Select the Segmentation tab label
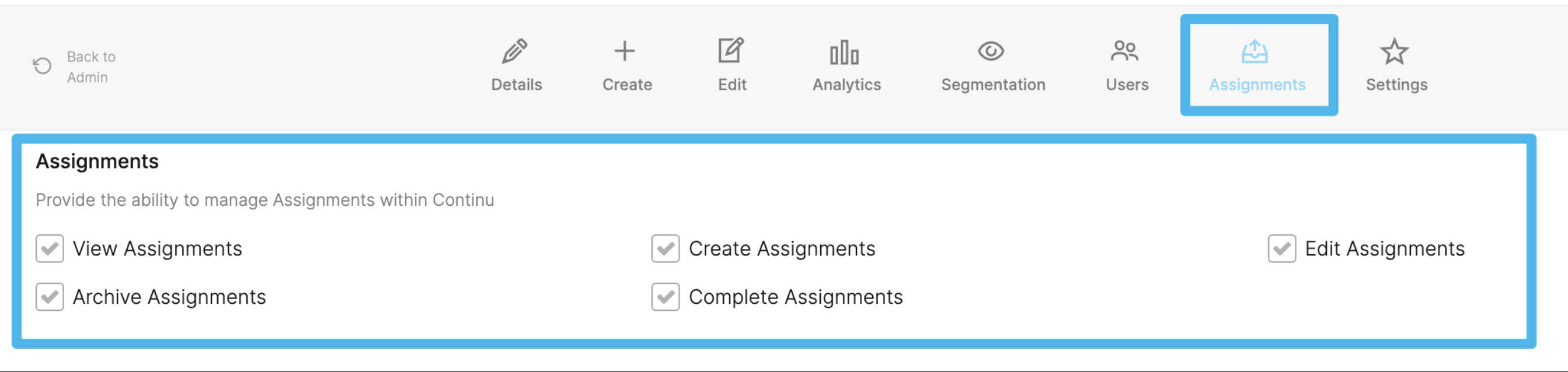Viewport: 1568px width, 372px height. pyautogui.click(x=994, y=85)
